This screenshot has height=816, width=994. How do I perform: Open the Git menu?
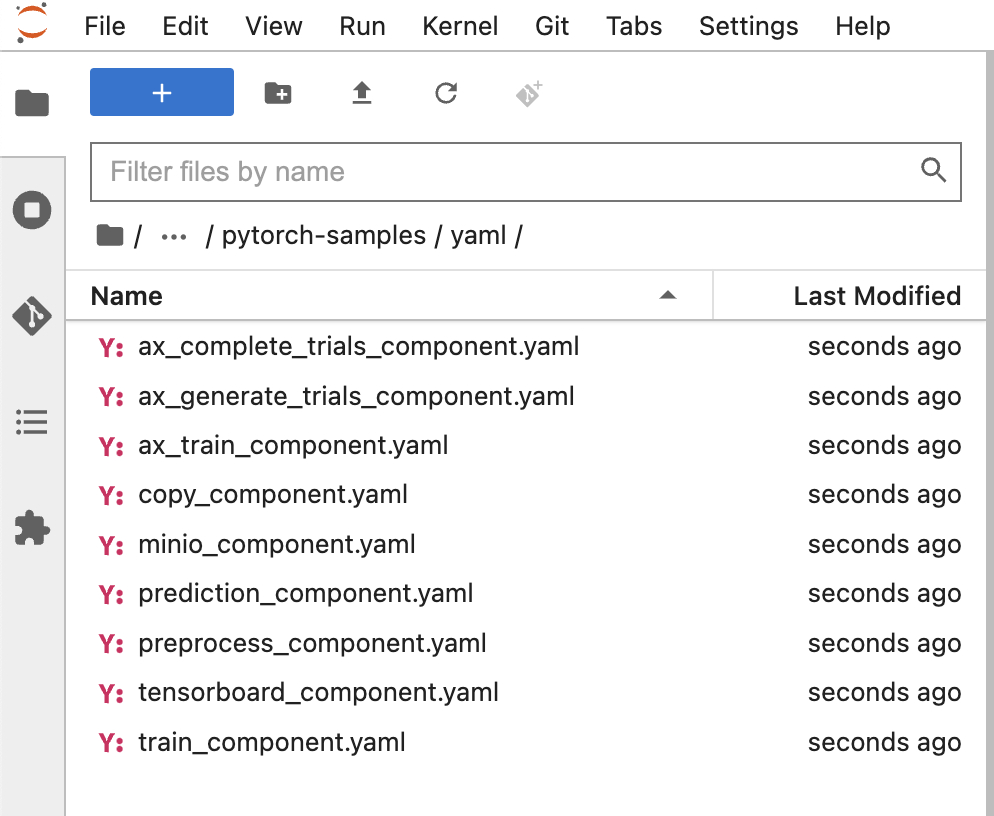click(552, 26)
